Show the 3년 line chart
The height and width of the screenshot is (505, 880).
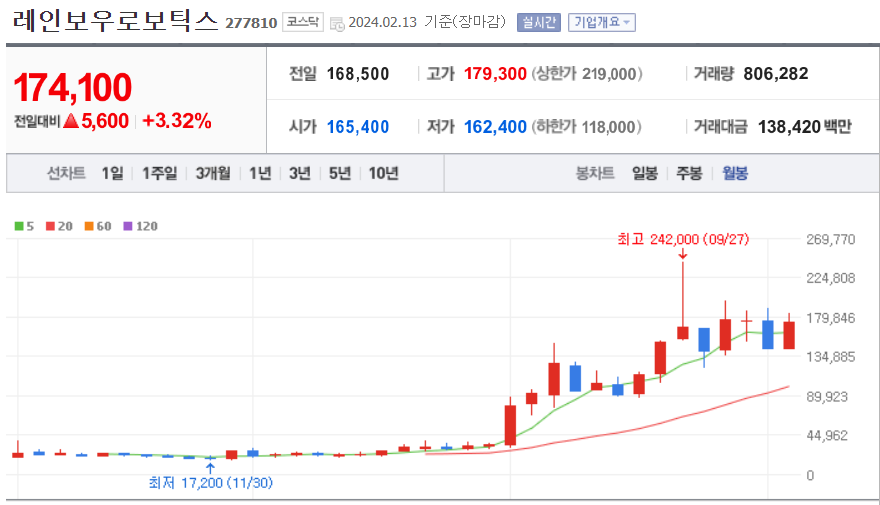[x=300, y=173]
